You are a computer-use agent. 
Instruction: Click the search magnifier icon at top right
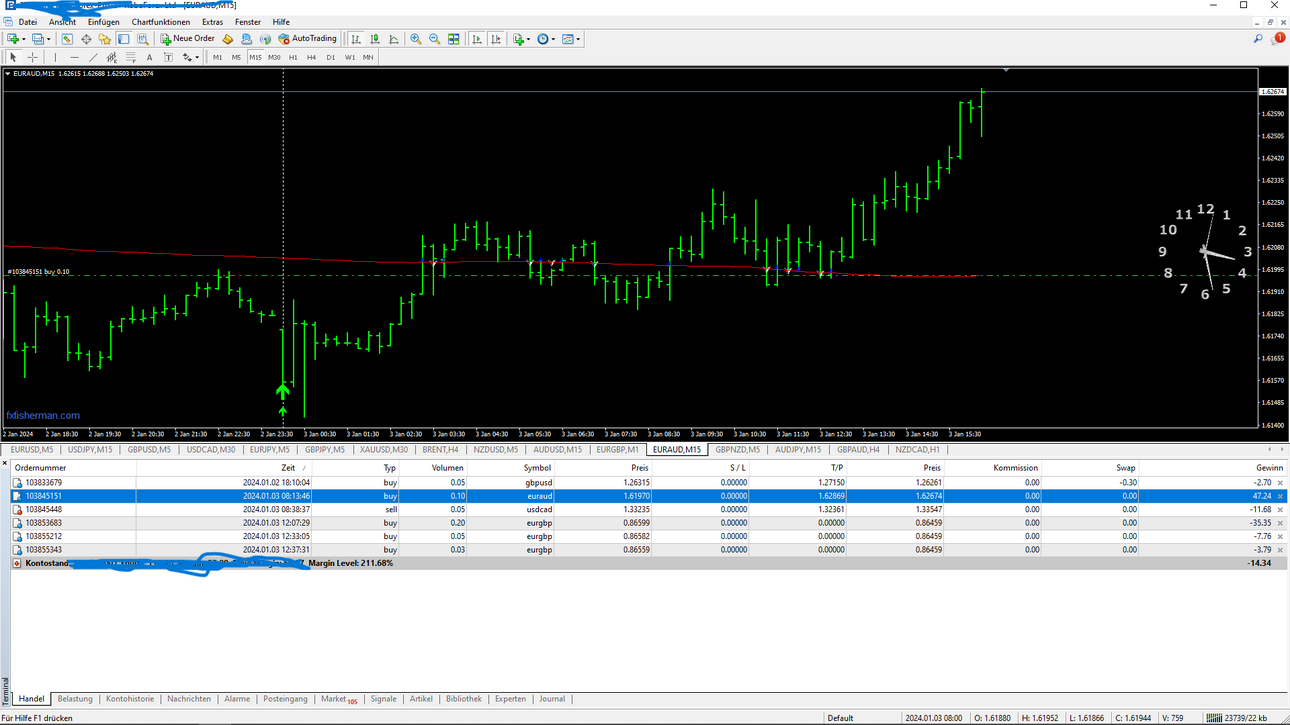(x=1258, y=39)
